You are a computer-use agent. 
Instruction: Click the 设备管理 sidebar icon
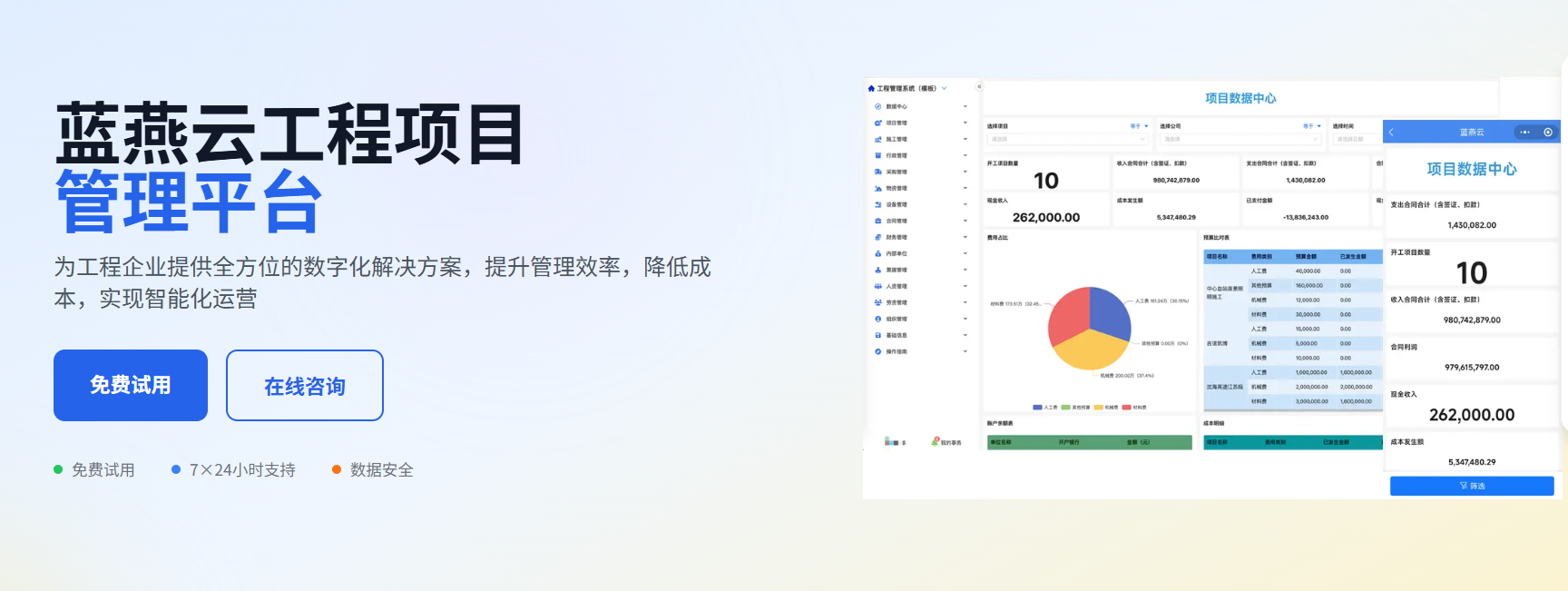point(877,204)
